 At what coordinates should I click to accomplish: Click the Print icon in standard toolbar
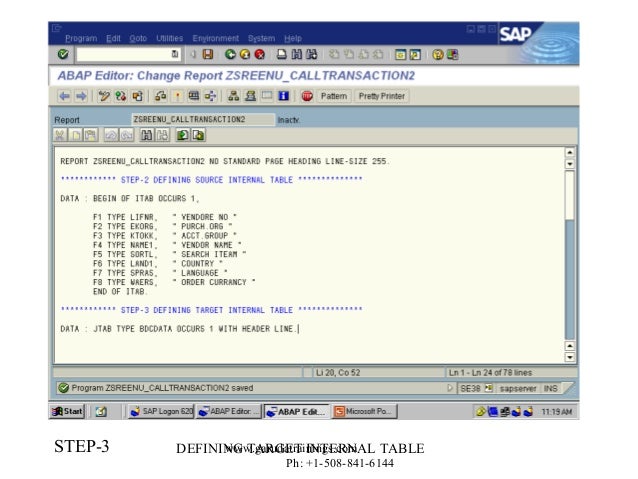tap(282, 54)
